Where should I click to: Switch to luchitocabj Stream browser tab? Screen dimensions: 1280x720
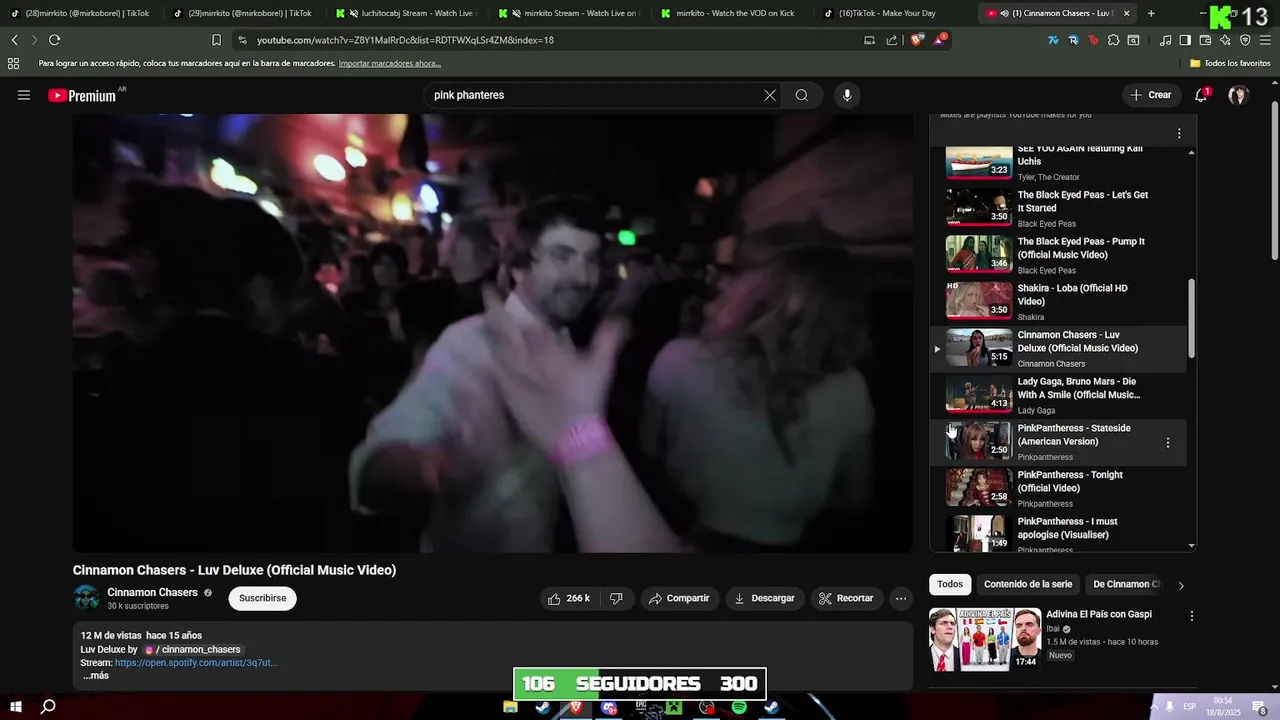pyautogui.click(x=406, y=13)
